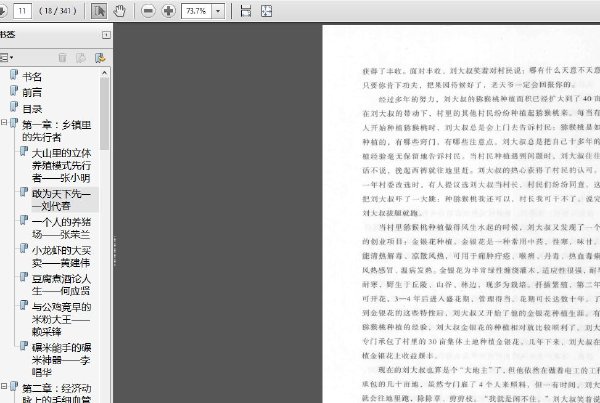This screenshot has width=600, height=403.
Task: Fit one full page to window
Action: (x=266, y=11)
